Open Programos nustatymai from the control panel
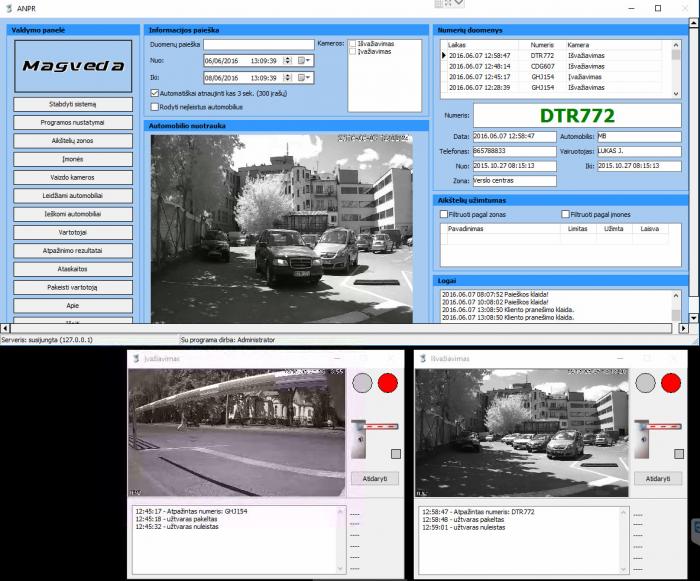This screenshot has height=581, width=700. pos(74,122)
